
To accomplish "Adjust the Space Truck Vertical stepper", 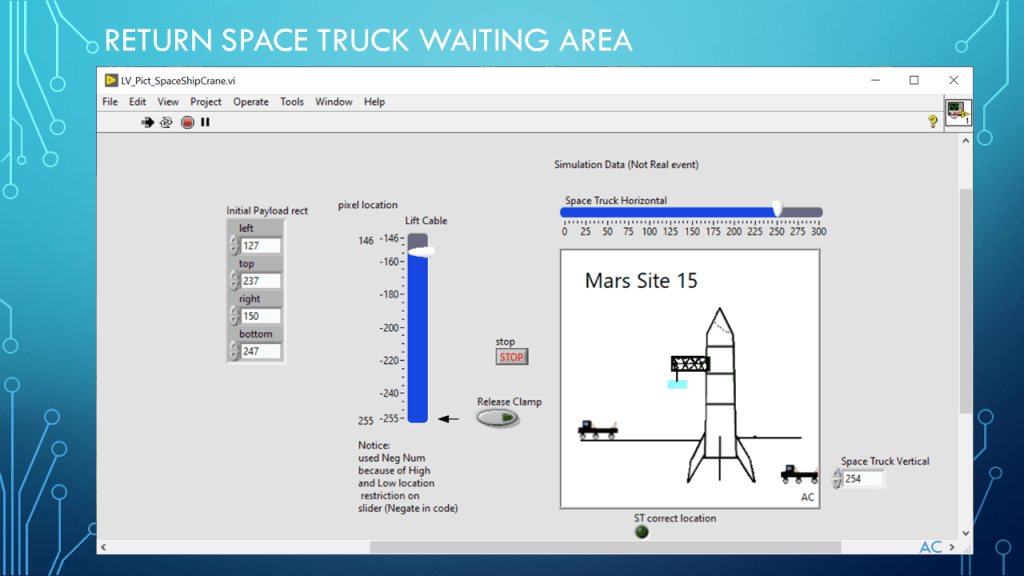I will pyautogui.click(x=837, y=479).
